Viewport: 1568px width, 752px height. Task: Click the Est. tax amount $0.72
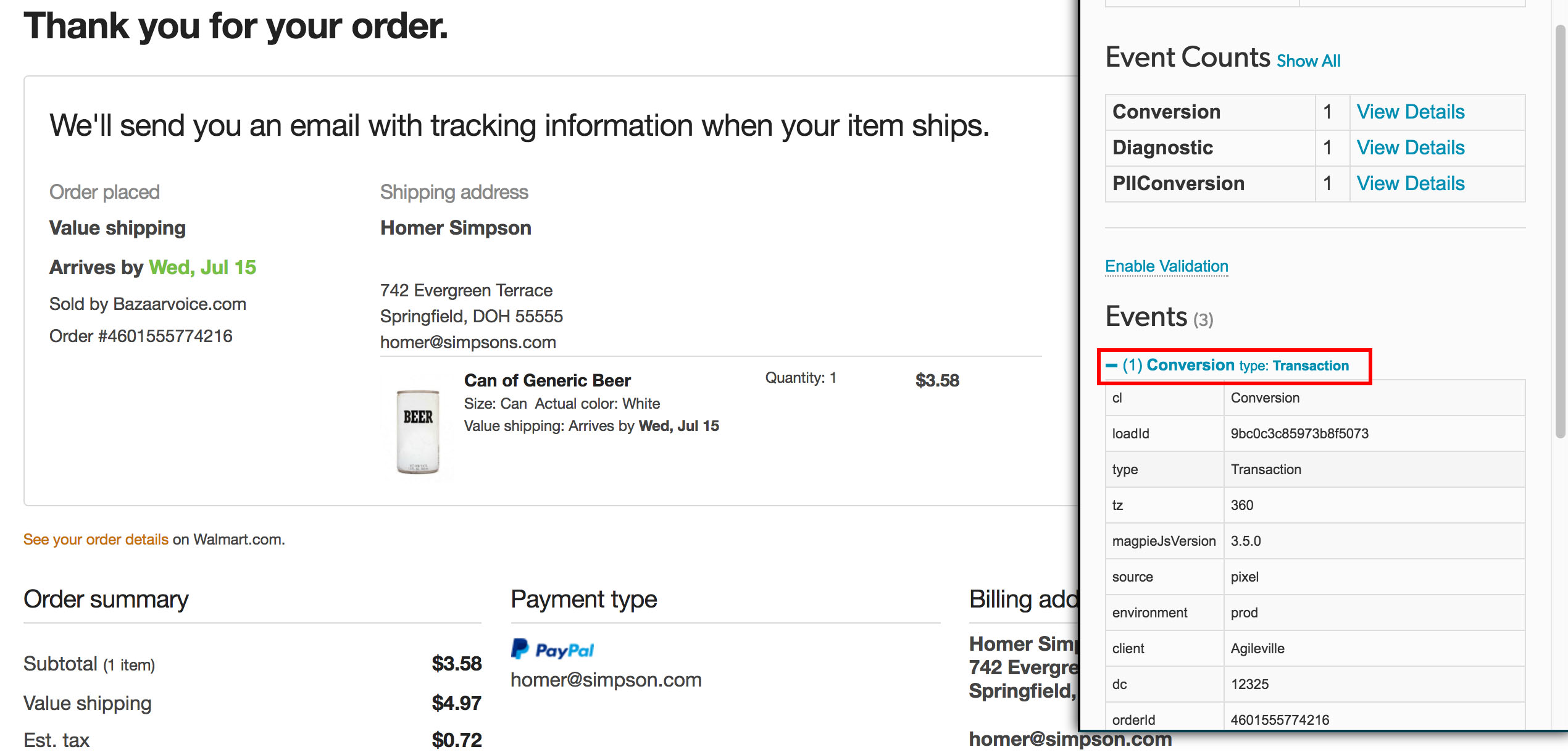[x=456, y=740]
